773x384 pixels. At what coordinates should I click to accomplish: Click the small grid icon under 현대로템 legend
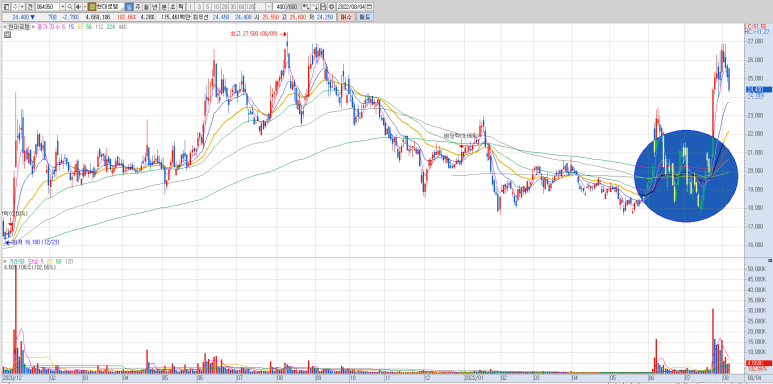pyautogui.click(x=7, y=35)
